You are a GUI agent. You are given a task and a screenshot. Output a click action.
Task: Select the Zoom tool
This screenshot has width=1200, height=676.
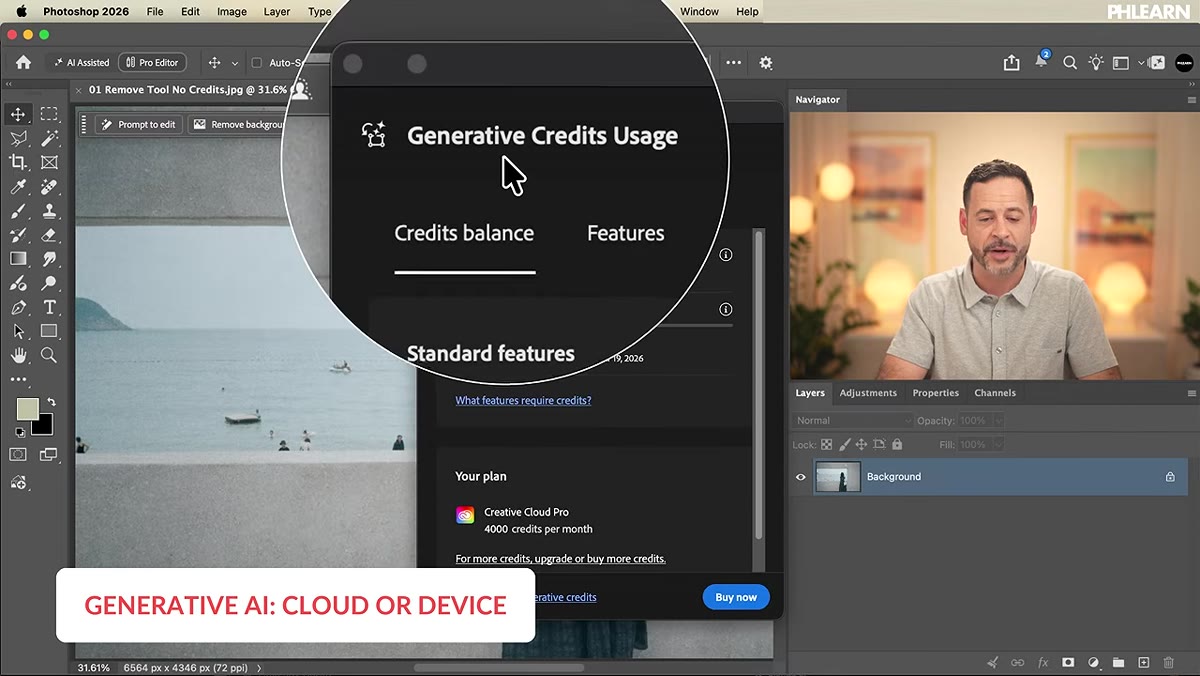click(x=49, y=355)
